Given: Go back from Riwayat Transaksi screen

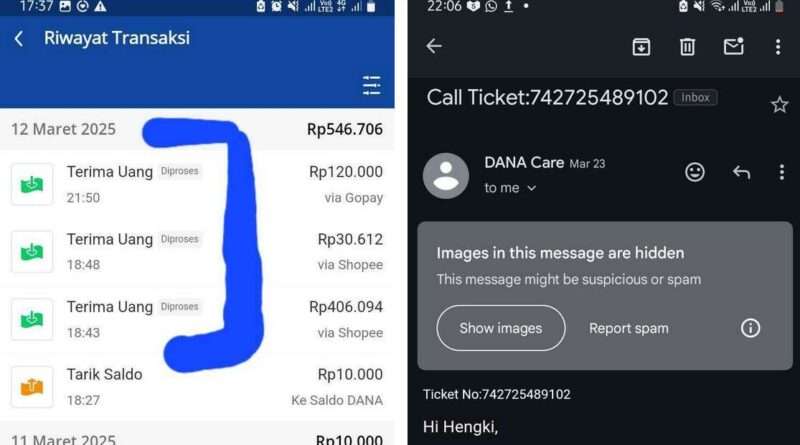Looking at the screenshot, I should click(19, 38).
